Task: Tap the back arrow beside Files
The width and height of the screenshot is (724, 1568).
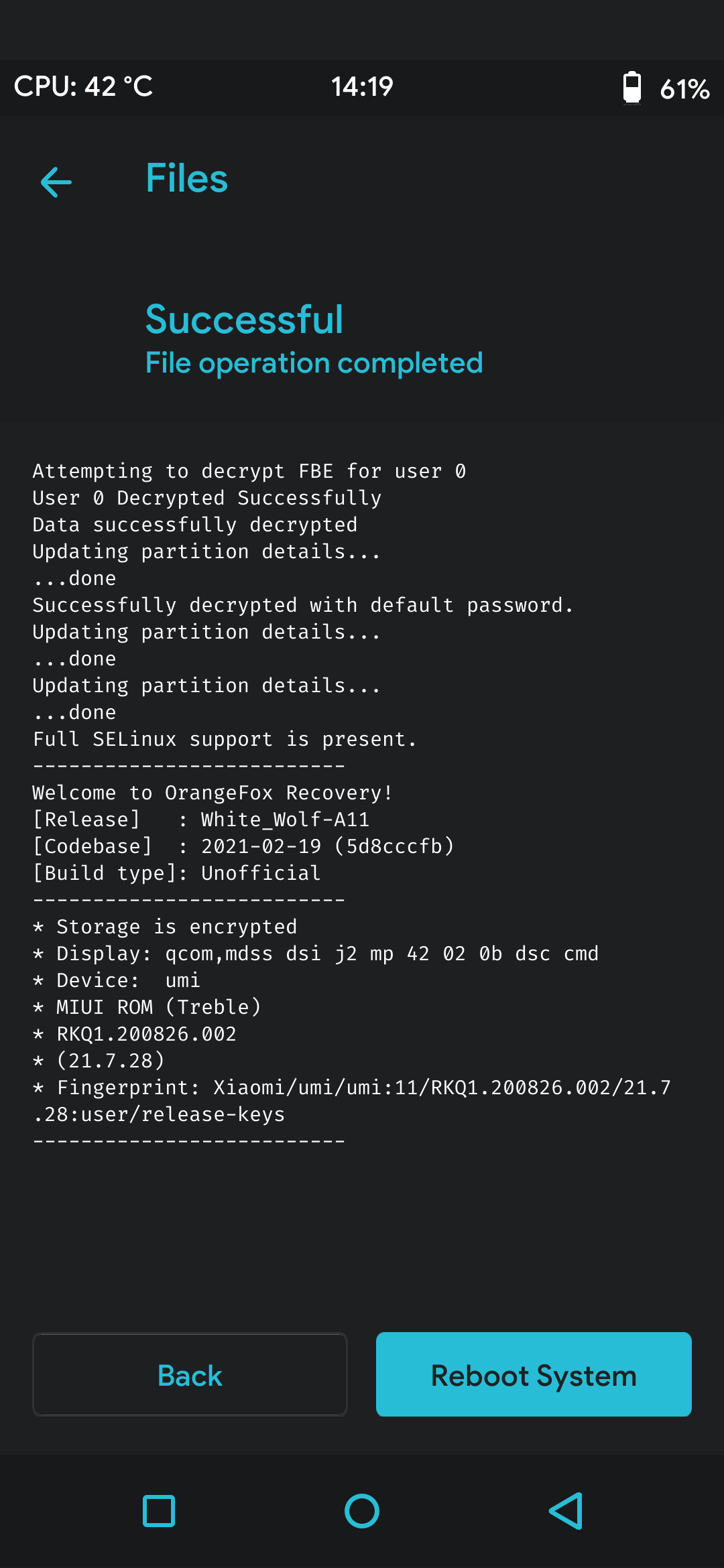Action: click(x=56, y=182)
